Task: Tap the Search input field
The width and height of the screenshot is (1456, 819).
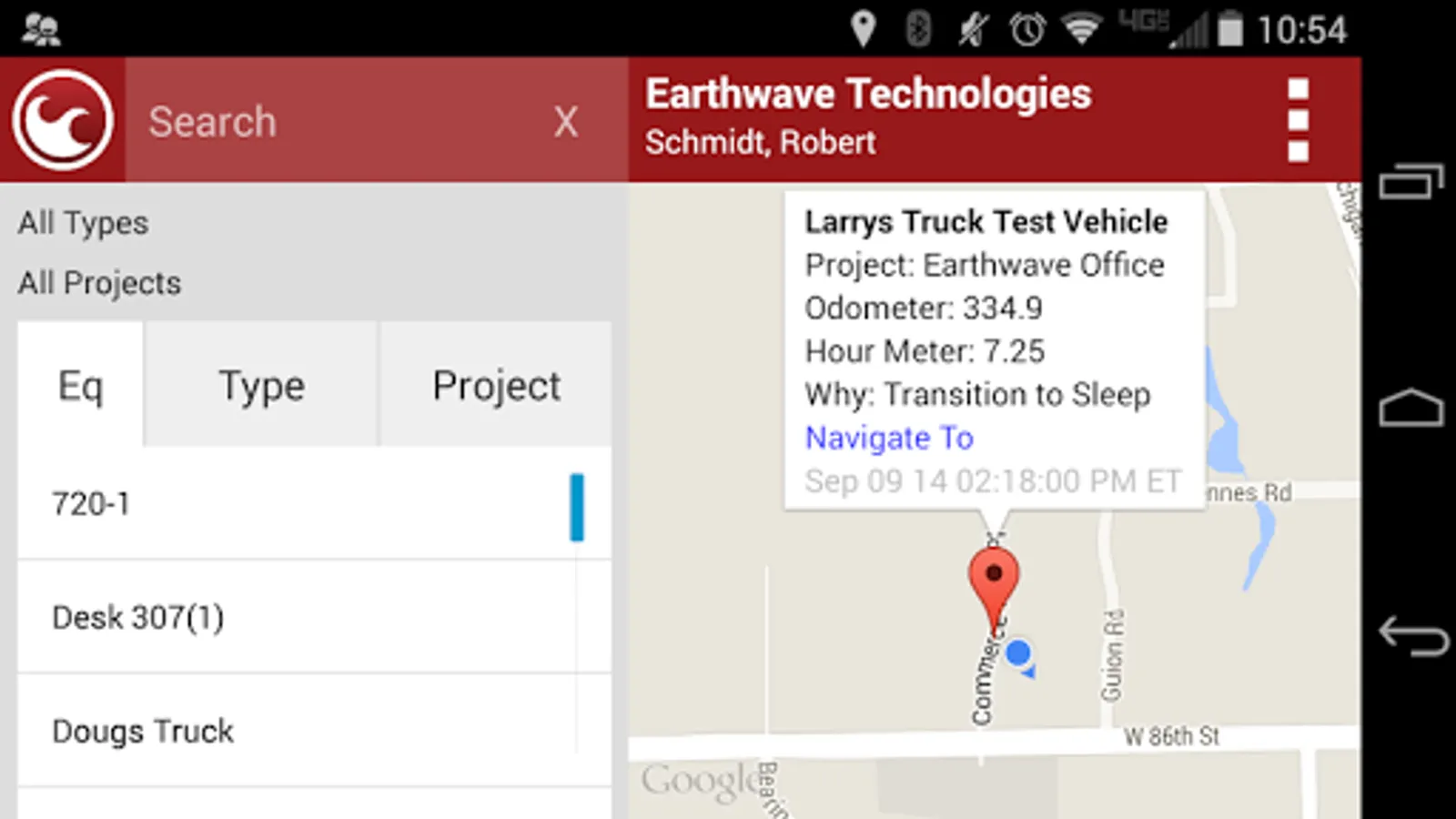Action: coord(337,121)
